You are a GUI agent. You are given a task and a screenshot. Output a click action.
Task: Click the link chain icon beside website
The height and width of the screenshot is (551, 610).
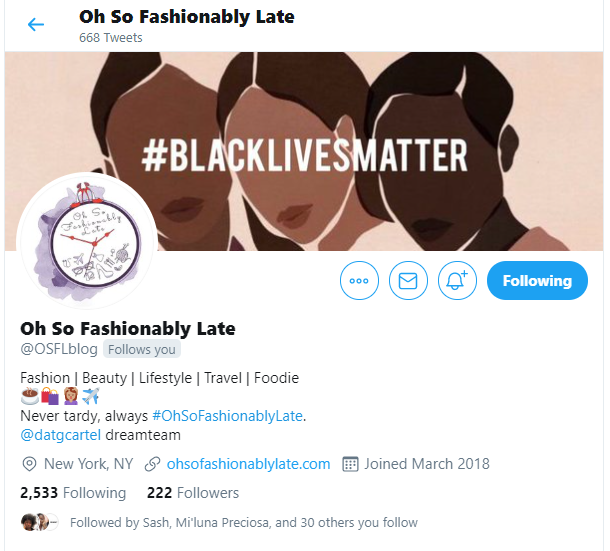pyautogui.click(x=152, y=464)
